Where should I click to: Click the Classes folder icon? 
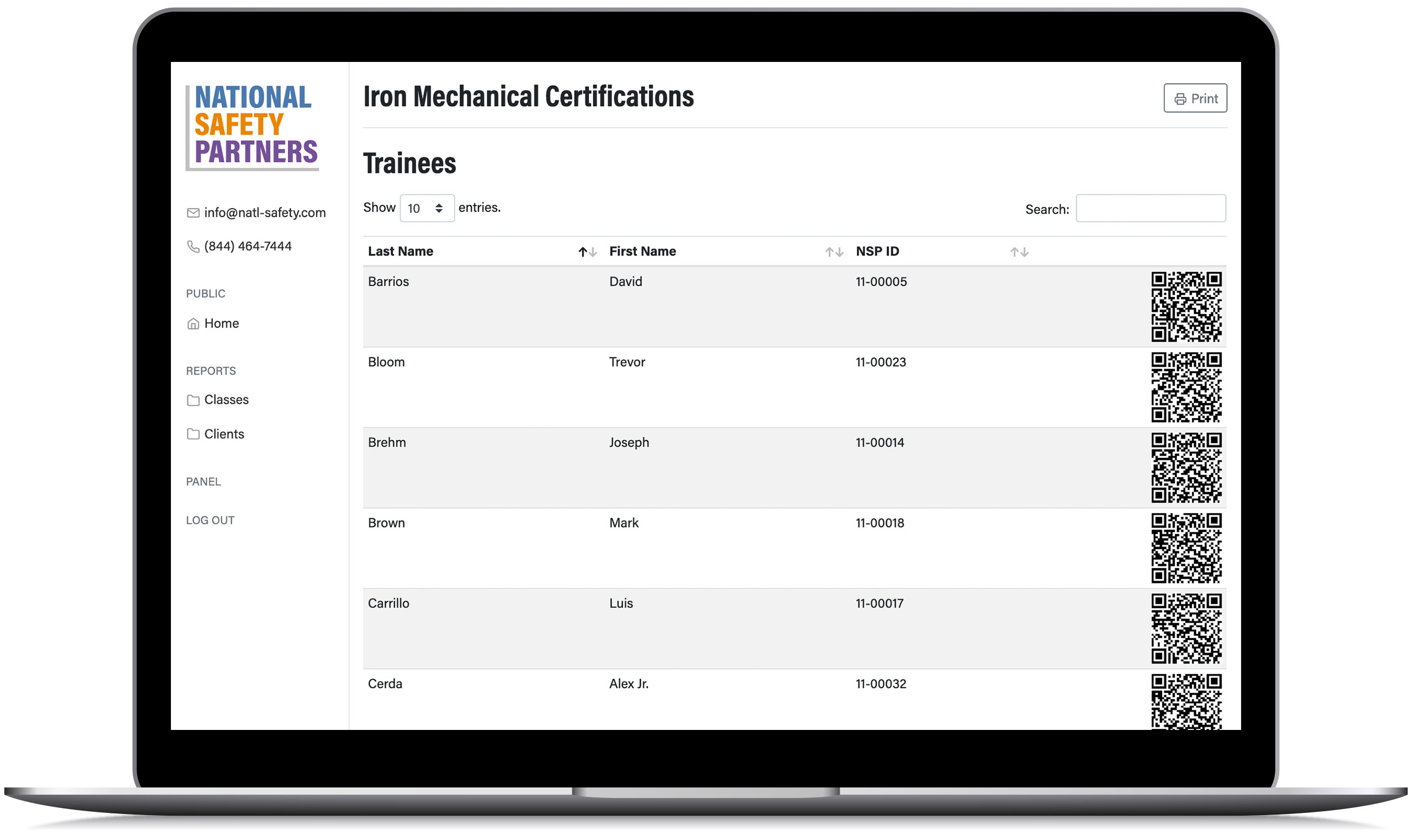point(193,400)
